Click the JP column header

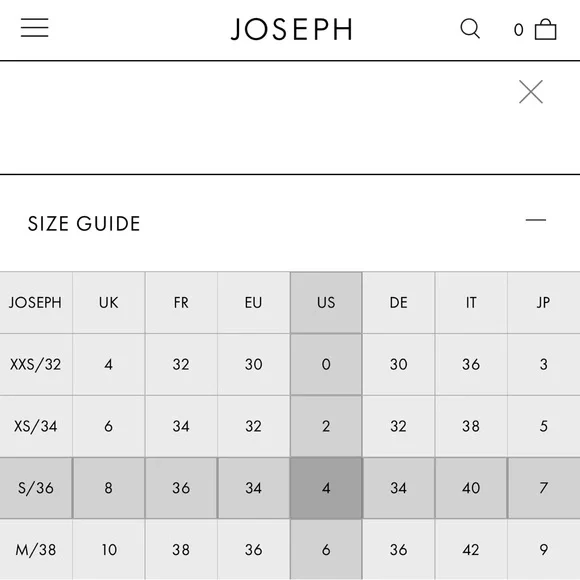543,303
